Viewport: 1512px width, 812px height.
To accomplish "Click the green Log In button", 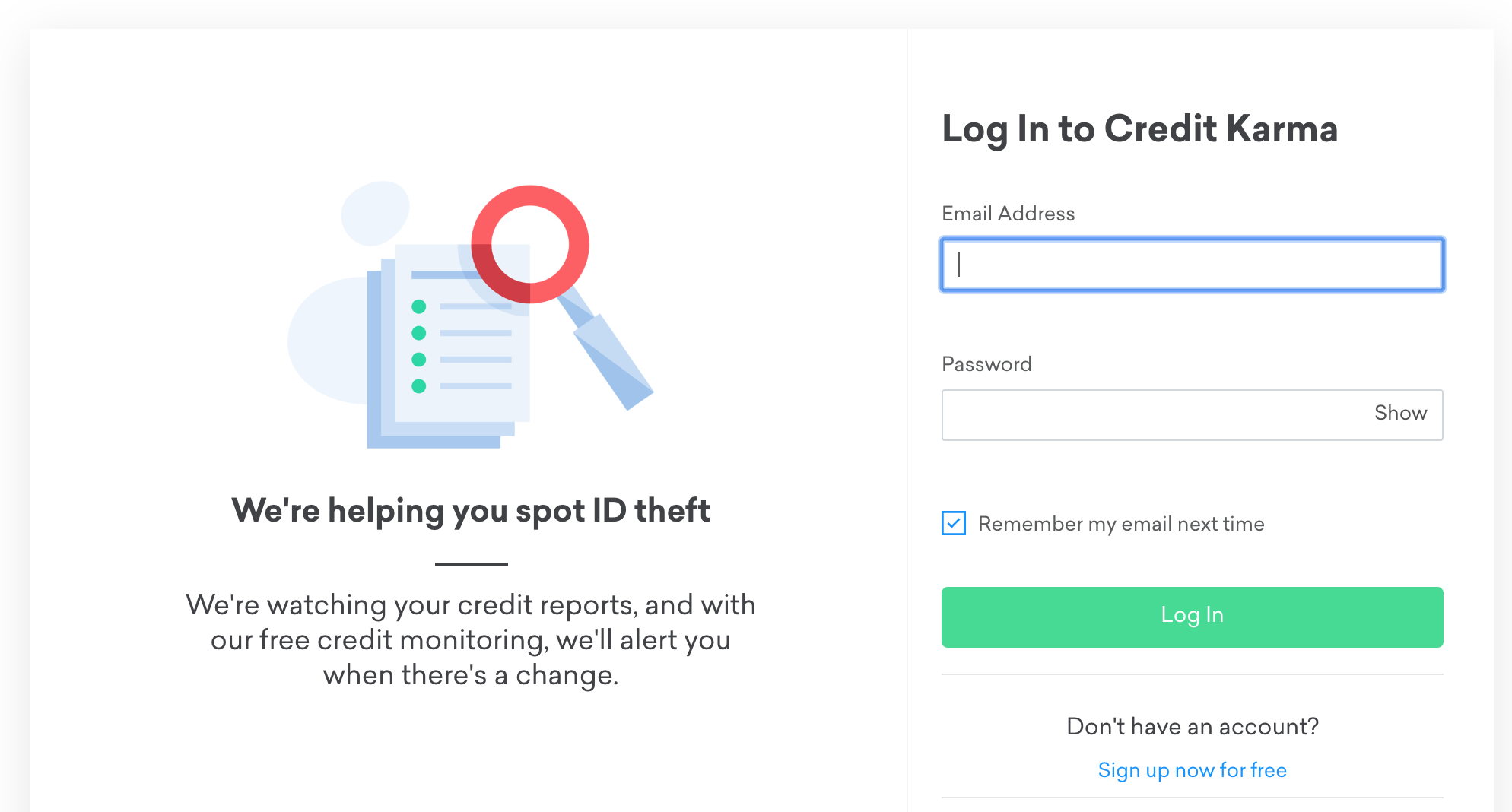I will pos(1192,617).
